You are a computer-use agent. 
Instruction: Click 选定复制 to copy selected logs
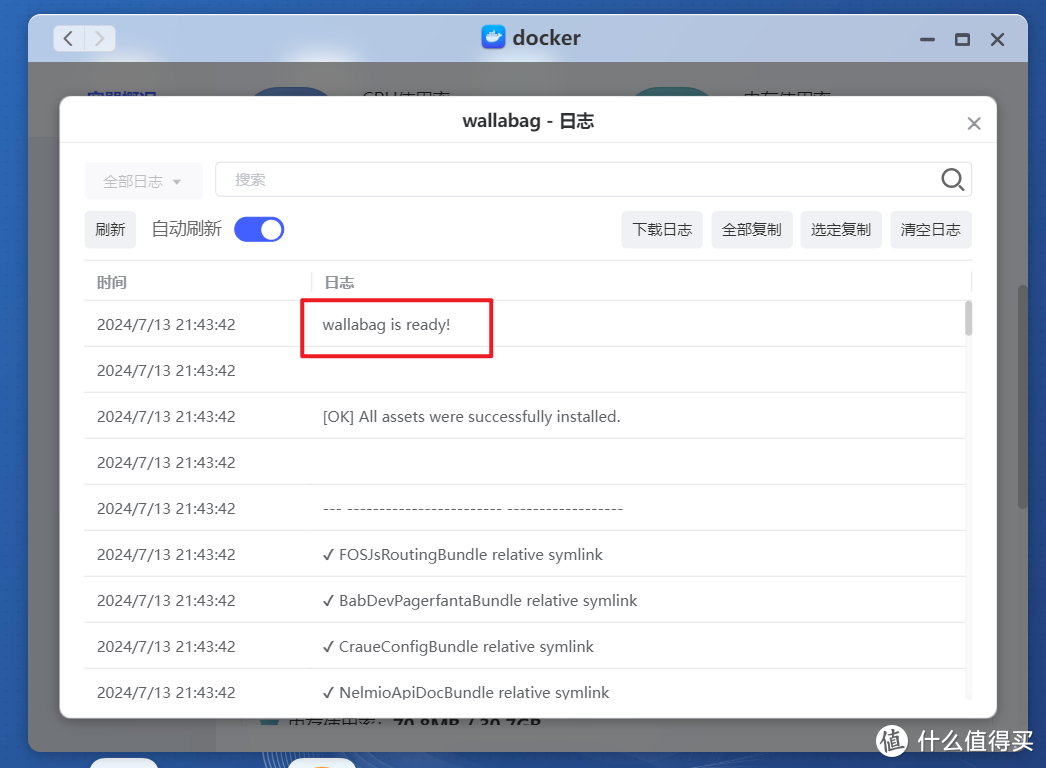[840, 229]
